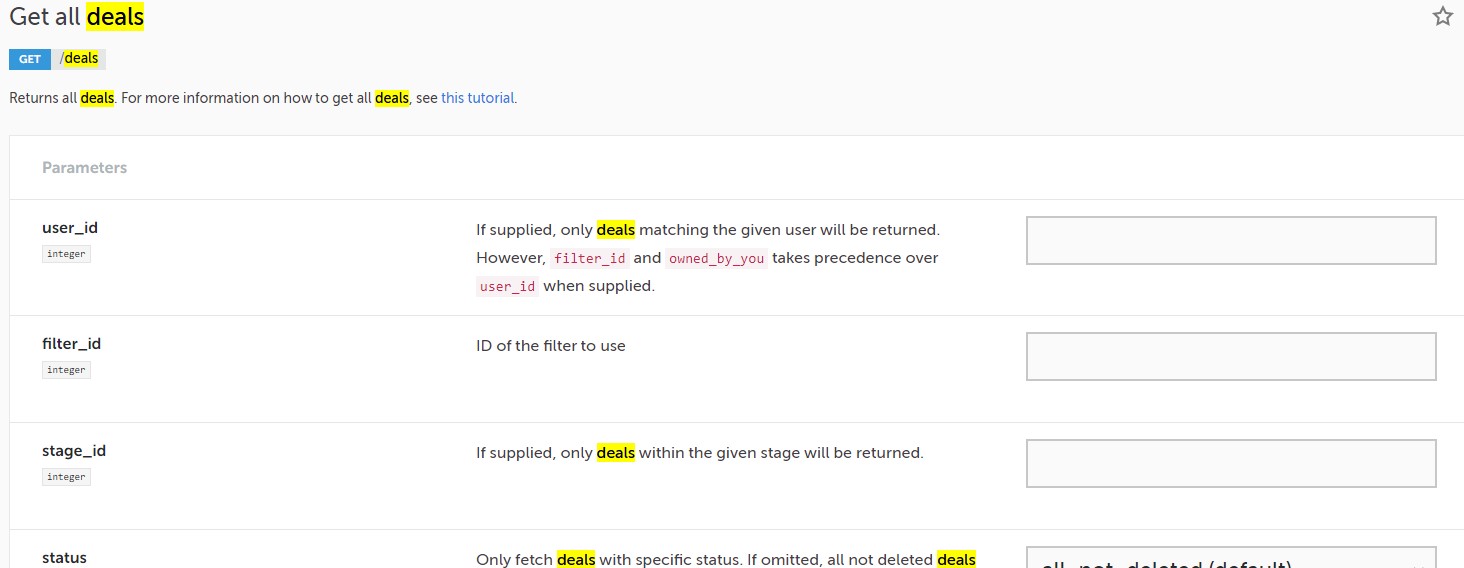This screenshot has width=1464, height=568.
Task: Click the red filter_id inline code
Action: [590, 258]
